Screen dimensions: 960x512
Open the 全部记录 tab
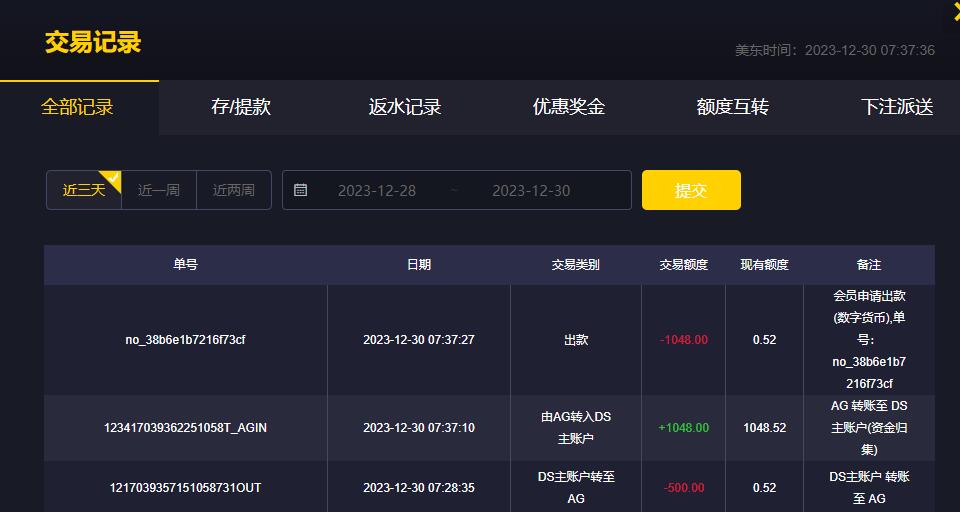pyautogui.click(x=77, y=107)
